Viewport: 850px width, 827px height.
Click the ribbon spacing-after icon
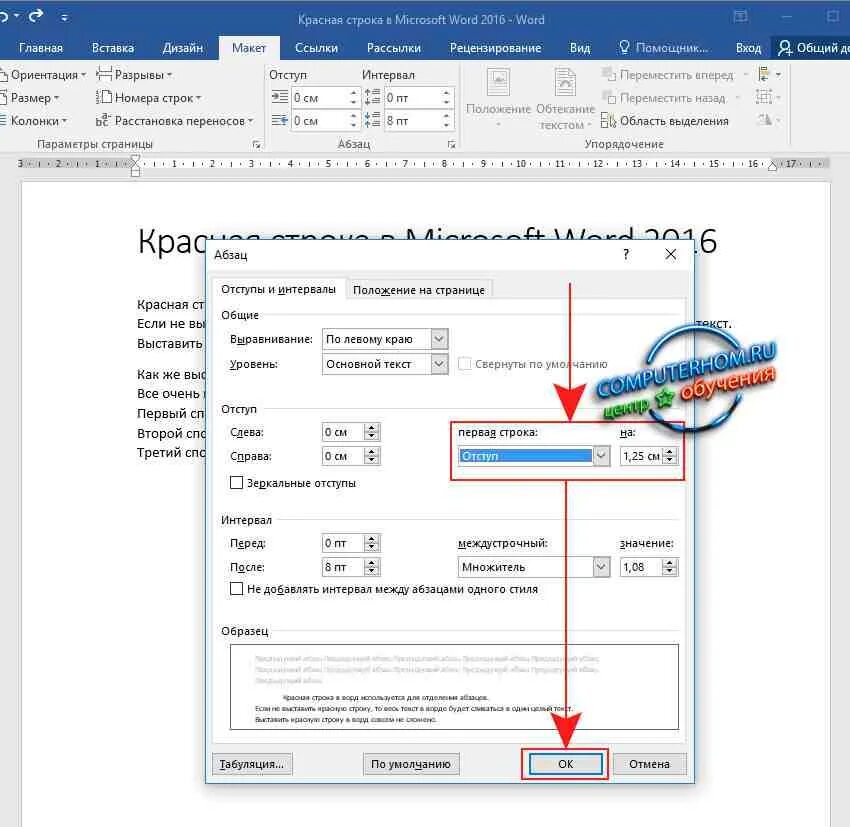click(372, 120)
